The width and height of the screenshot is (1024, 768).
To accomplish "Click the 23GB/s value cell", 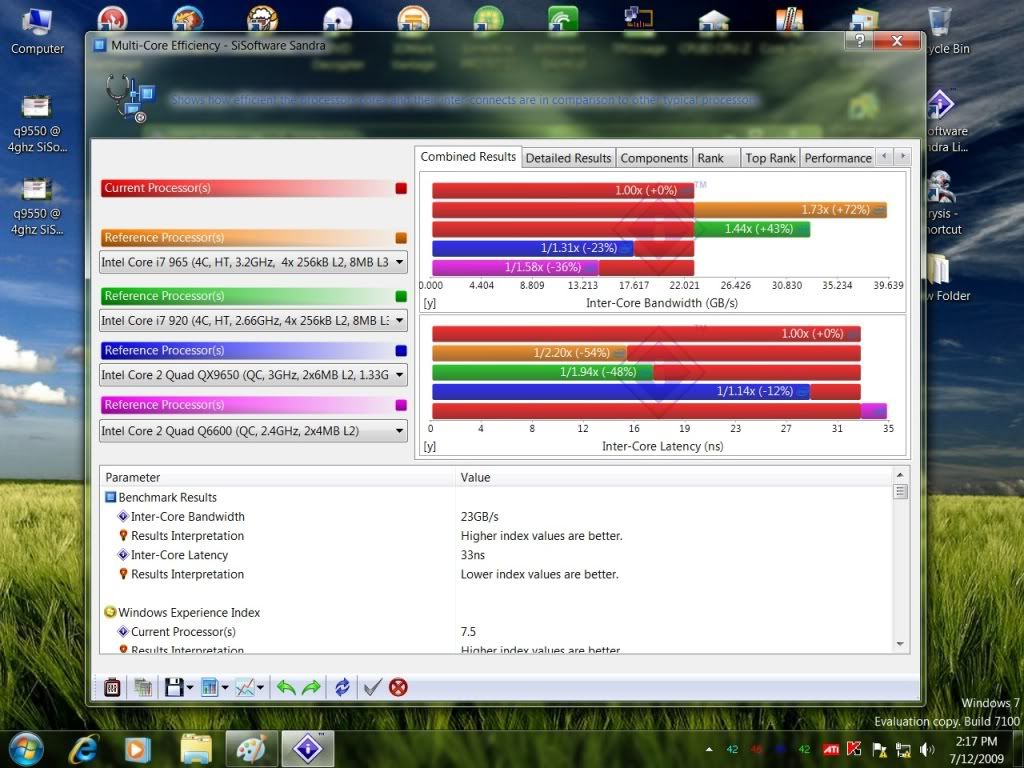I will pyautogui.click(x=479, y=517).
